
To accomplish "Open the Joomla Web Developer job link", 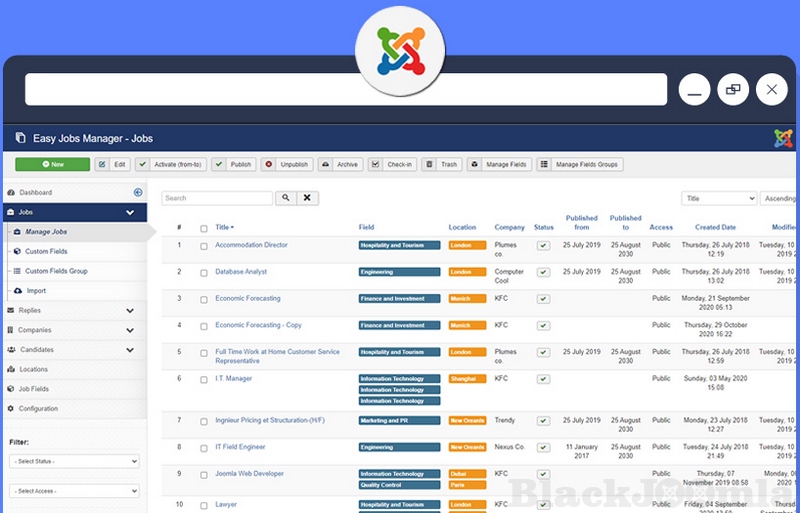I will point(249,474).
